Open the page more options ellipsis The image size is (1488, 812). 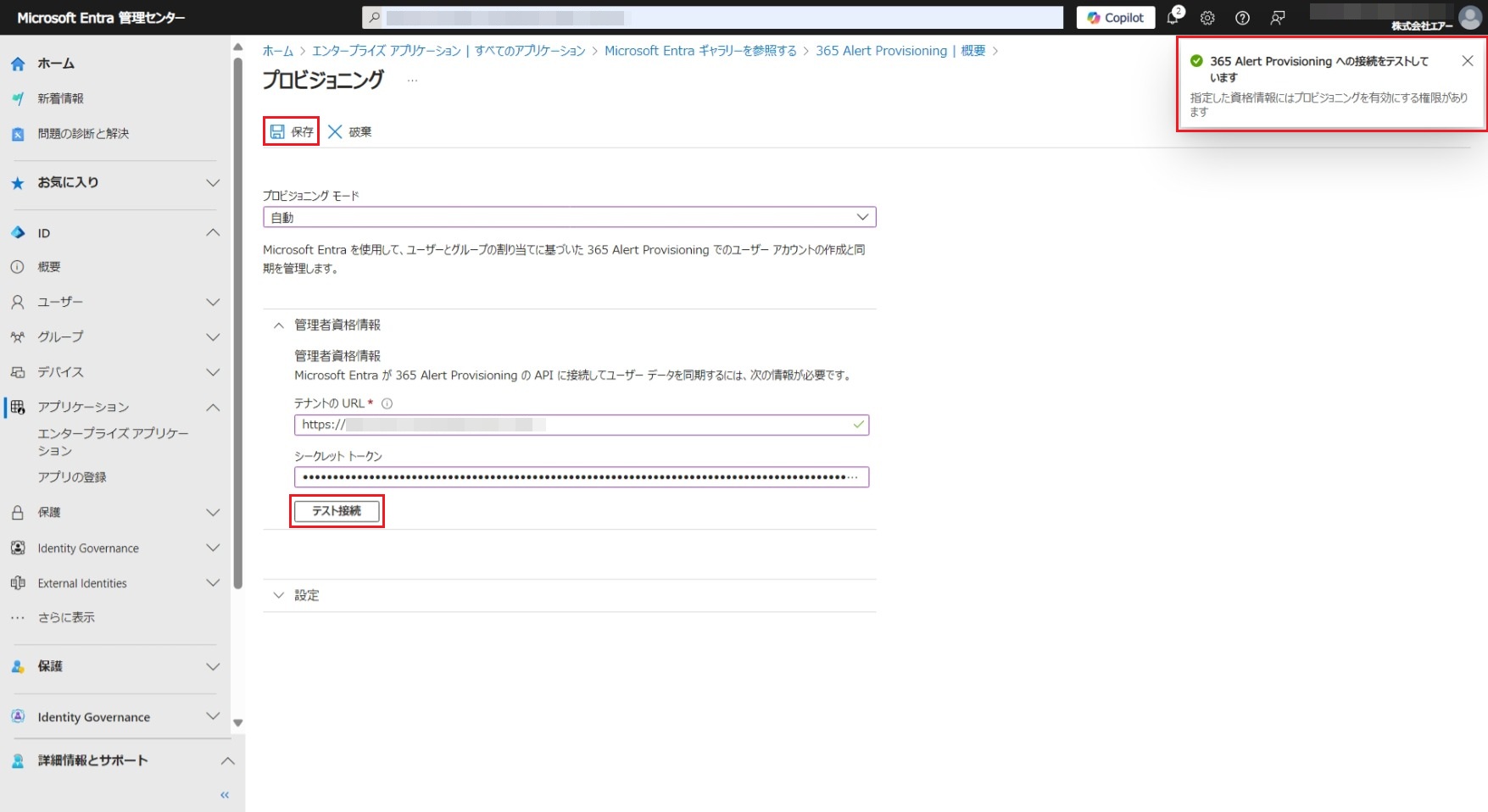[x=412, y=81]
